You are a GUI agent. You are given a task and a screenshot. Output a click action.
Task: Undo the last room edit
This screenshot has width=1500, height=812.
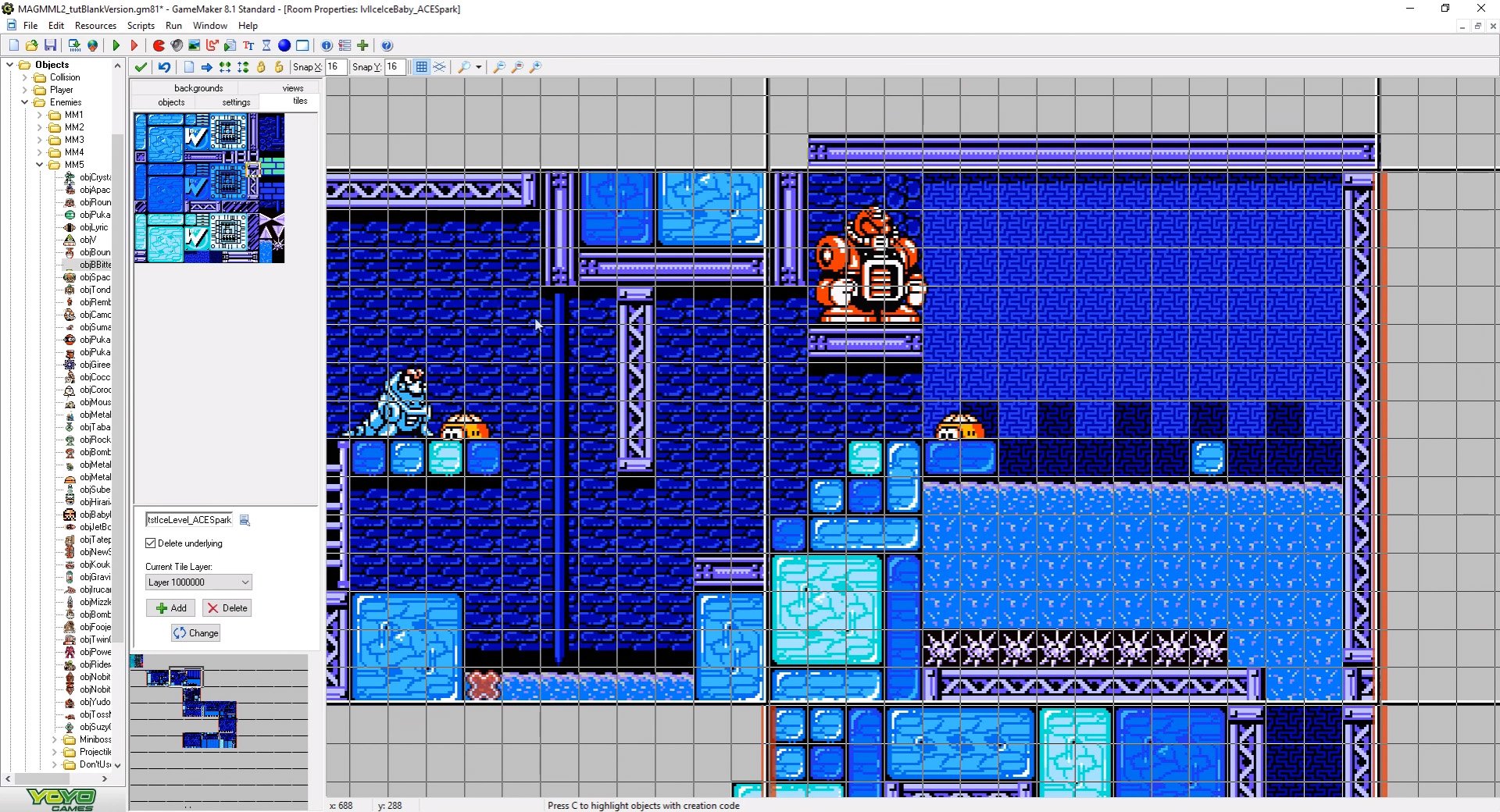click(x=163, y=67)
